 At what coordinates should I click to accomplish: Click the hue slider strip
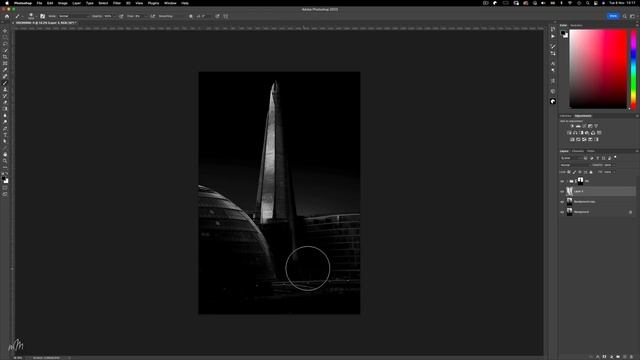point(633,69)
